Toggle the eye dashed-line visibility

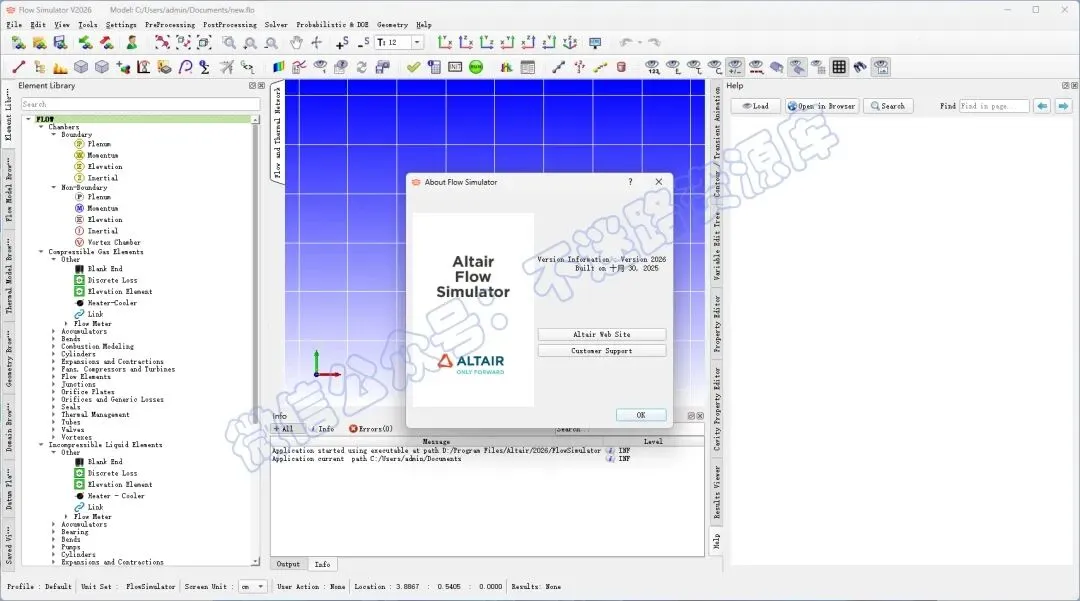(756, 67)
